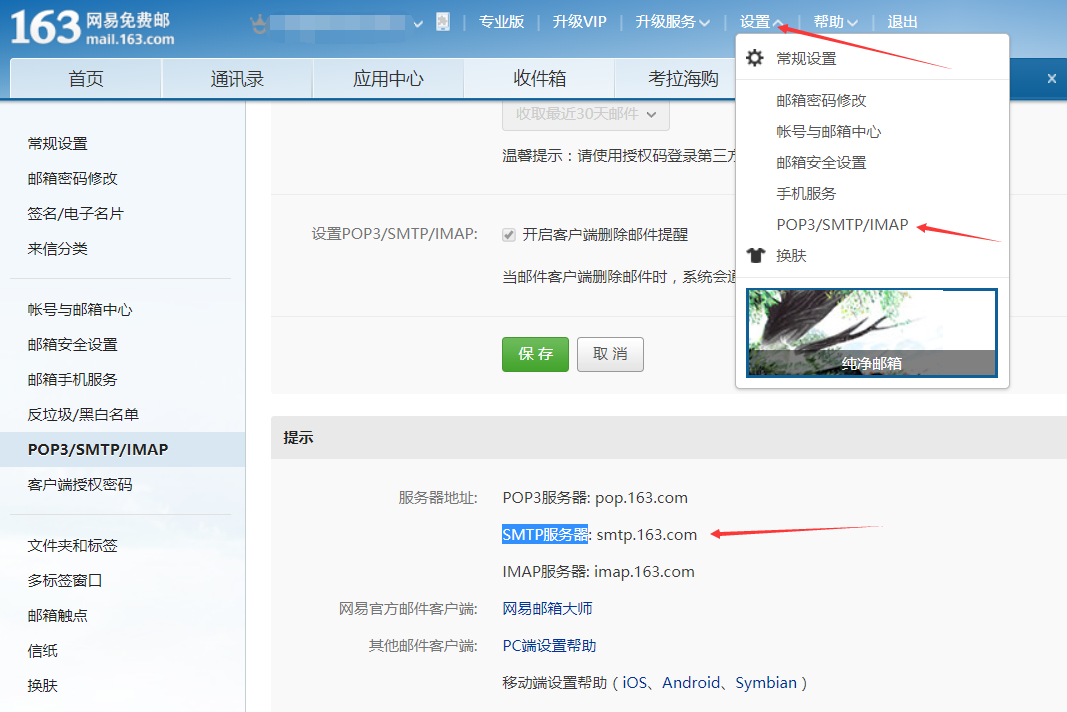Viewport: 1067px width, 712px height.
Task: Click the POP3 server address pop.163.com
Action: coord(641,498)
